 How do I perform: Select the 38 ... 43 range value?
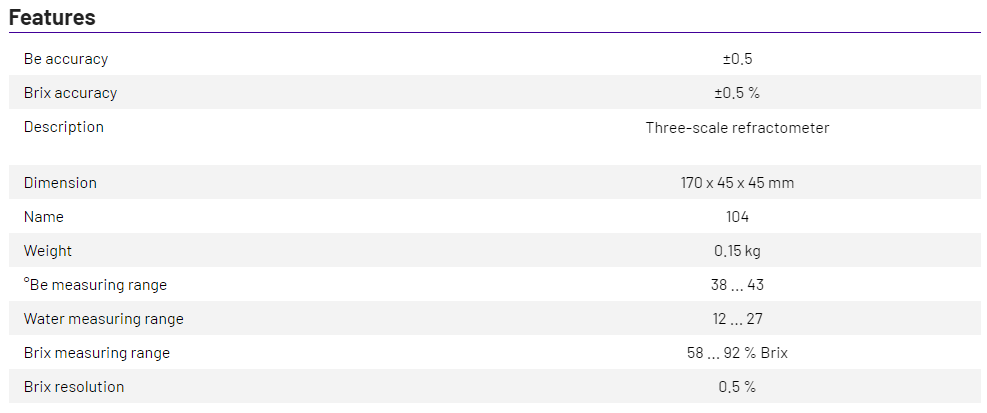(x=737, y=285)
